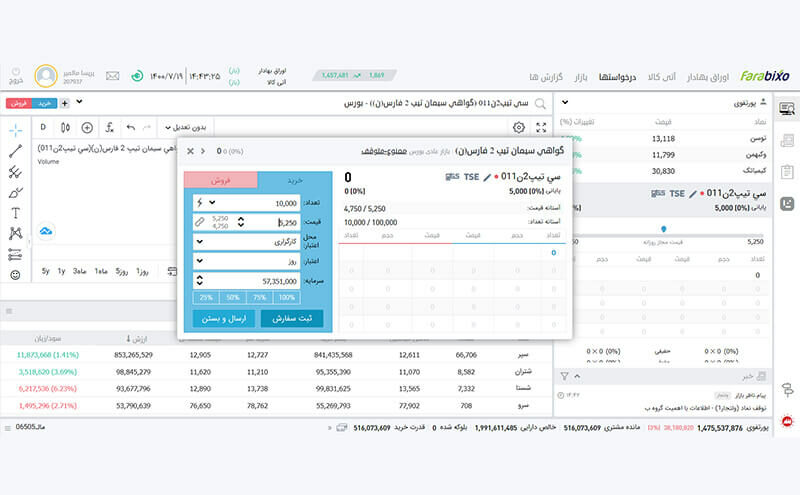This screenshot has width=800, height=495.
Task: Expand dropdown next to plus button
Action: point(79,102)
